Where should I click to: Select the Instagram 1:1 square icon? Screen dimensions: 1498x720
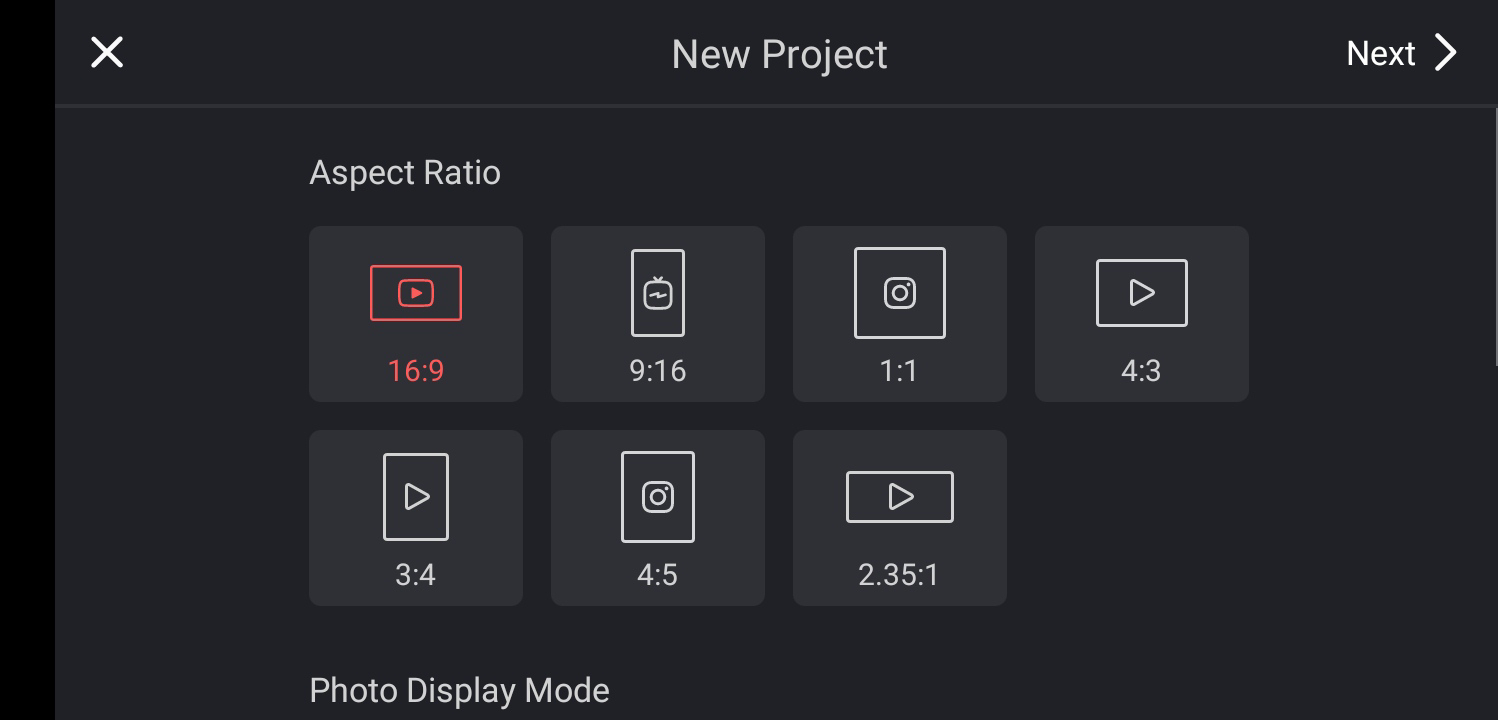pyautogui.click(x=900, y=293)
